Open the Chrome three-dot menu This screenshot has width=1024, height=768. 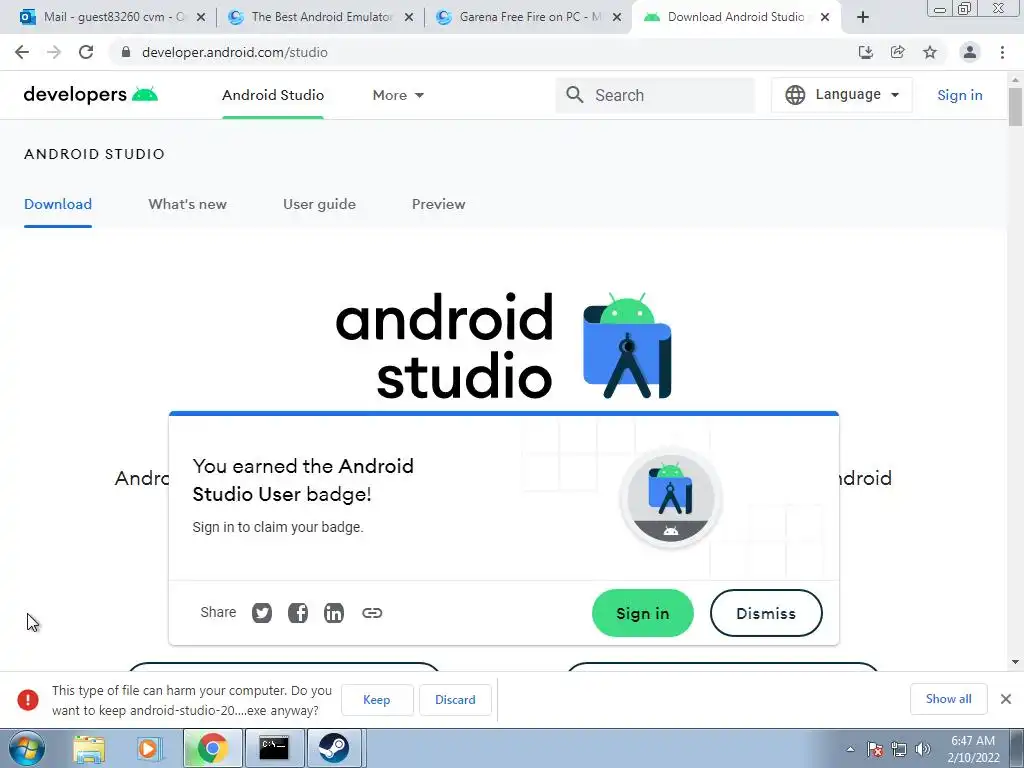pyautogui.click(x=1002, y=52)
